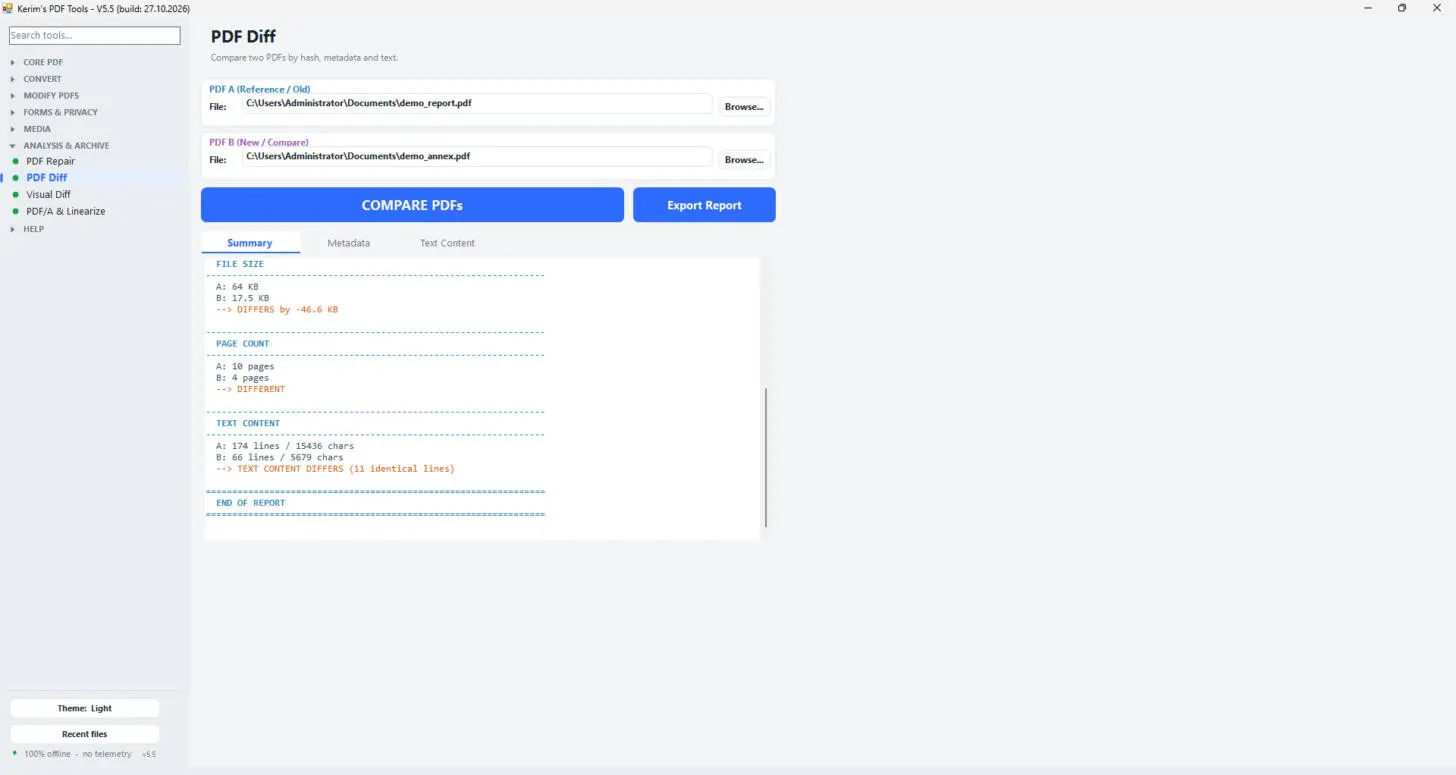The width and height of the screenshot is (1456, 775).
Task: Switch to the Summary tab
Action: coord(250,243)
